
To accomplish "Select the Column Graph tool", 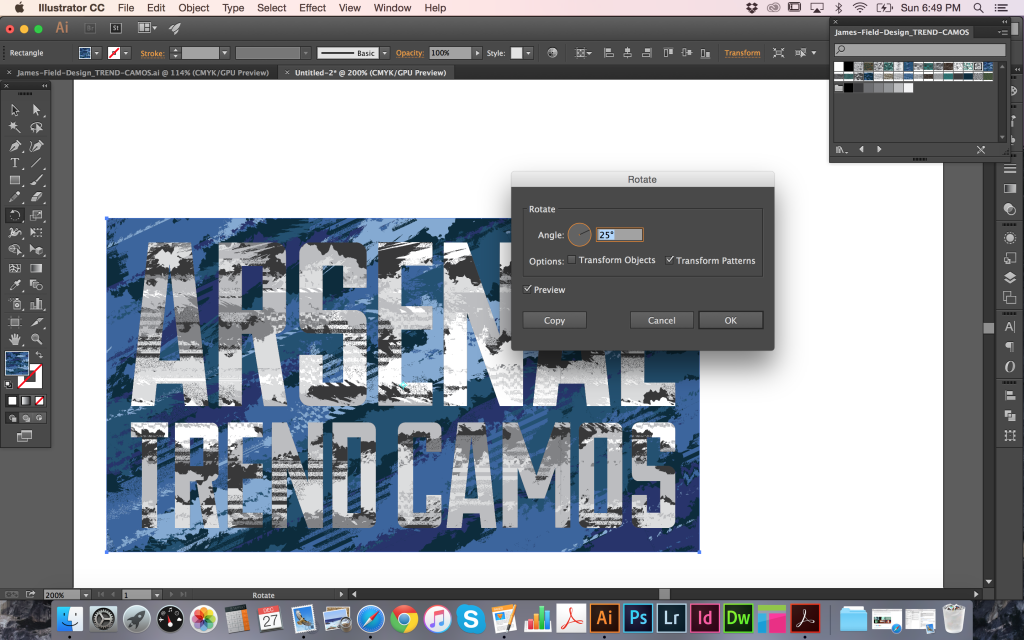I will point(37,304).
